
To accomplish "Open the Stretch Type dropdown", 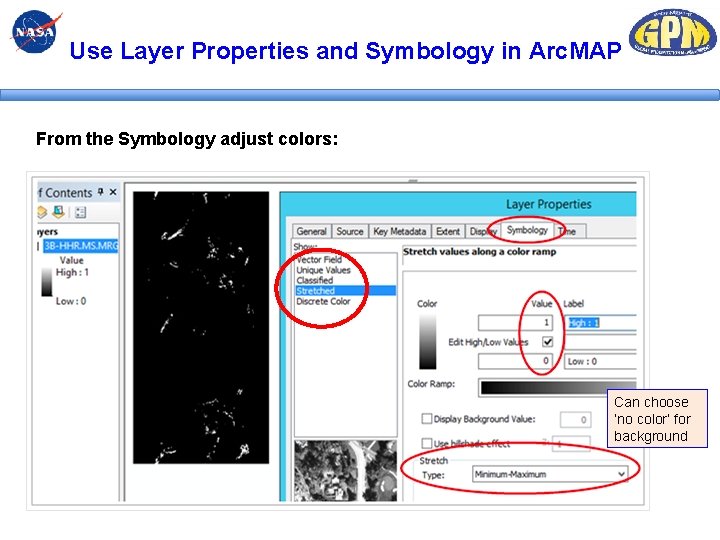I will pos(550,474).
